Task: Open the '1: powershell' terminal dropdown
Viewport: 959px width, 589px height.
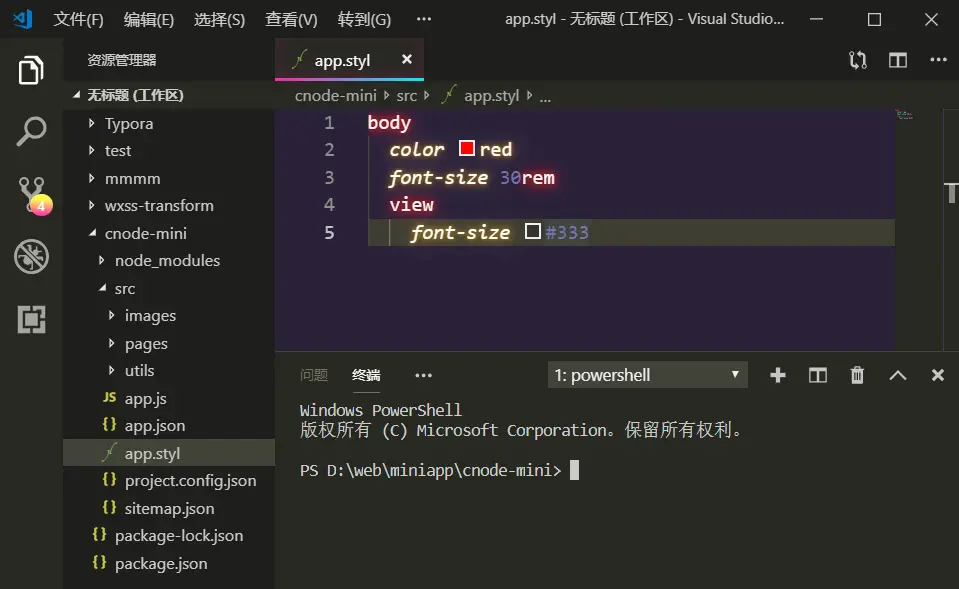Action: coord(647,374)
